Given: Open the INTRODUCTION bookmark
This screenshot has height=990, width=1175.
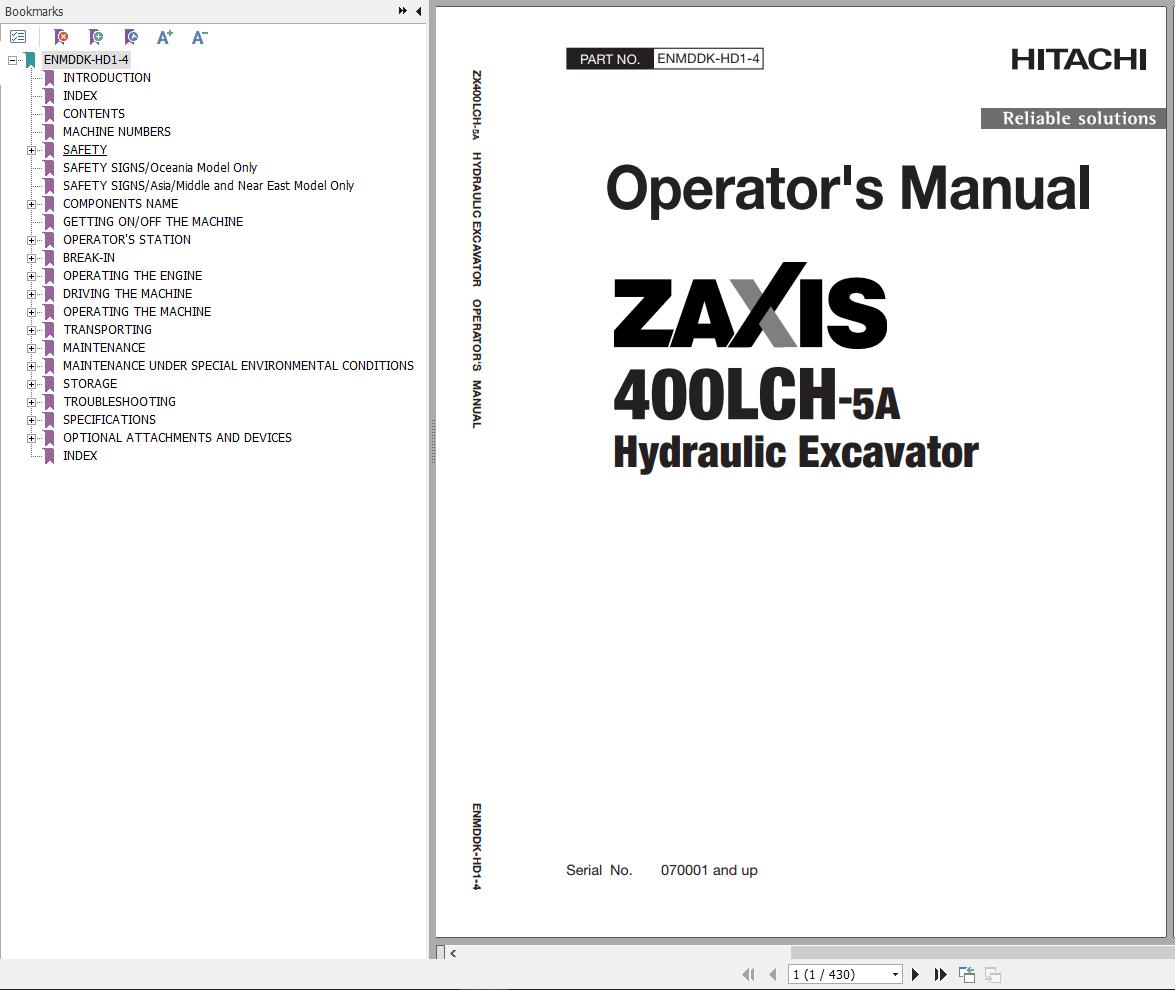Looking at the screenshot, I should pyautogui.click(x=106, y=77).
